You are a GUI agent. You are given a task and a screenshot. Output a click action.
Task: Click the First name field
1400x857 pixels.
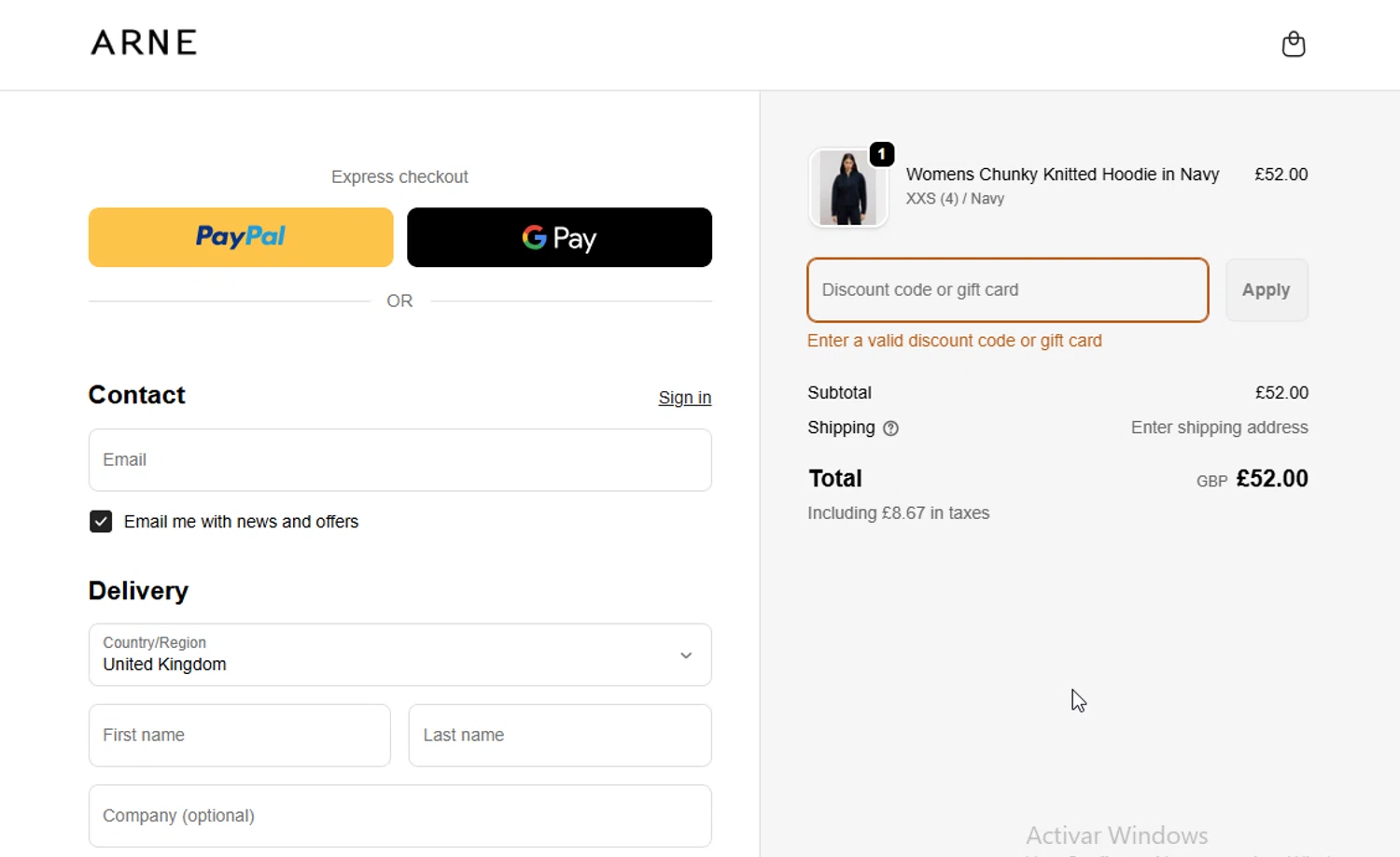239,736
